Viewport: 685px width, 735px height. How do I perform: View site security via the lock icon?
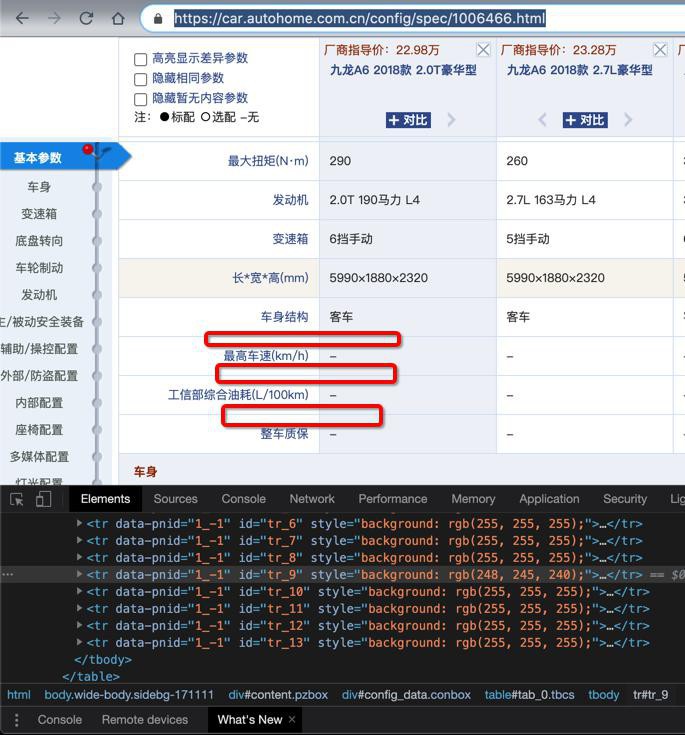[158, 19]
